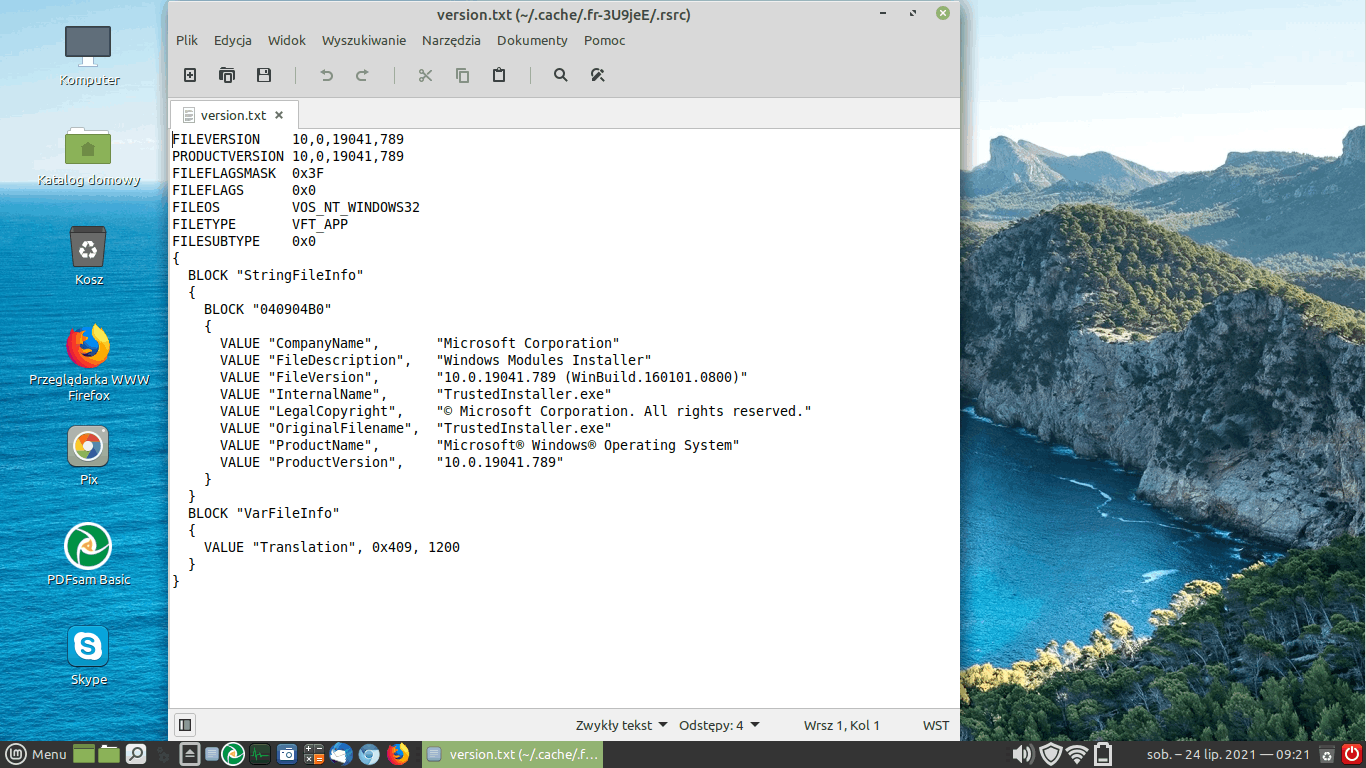Click the BLOCK "StringFileInfo" line
1366x768 pixels.
tap(276, 275)
